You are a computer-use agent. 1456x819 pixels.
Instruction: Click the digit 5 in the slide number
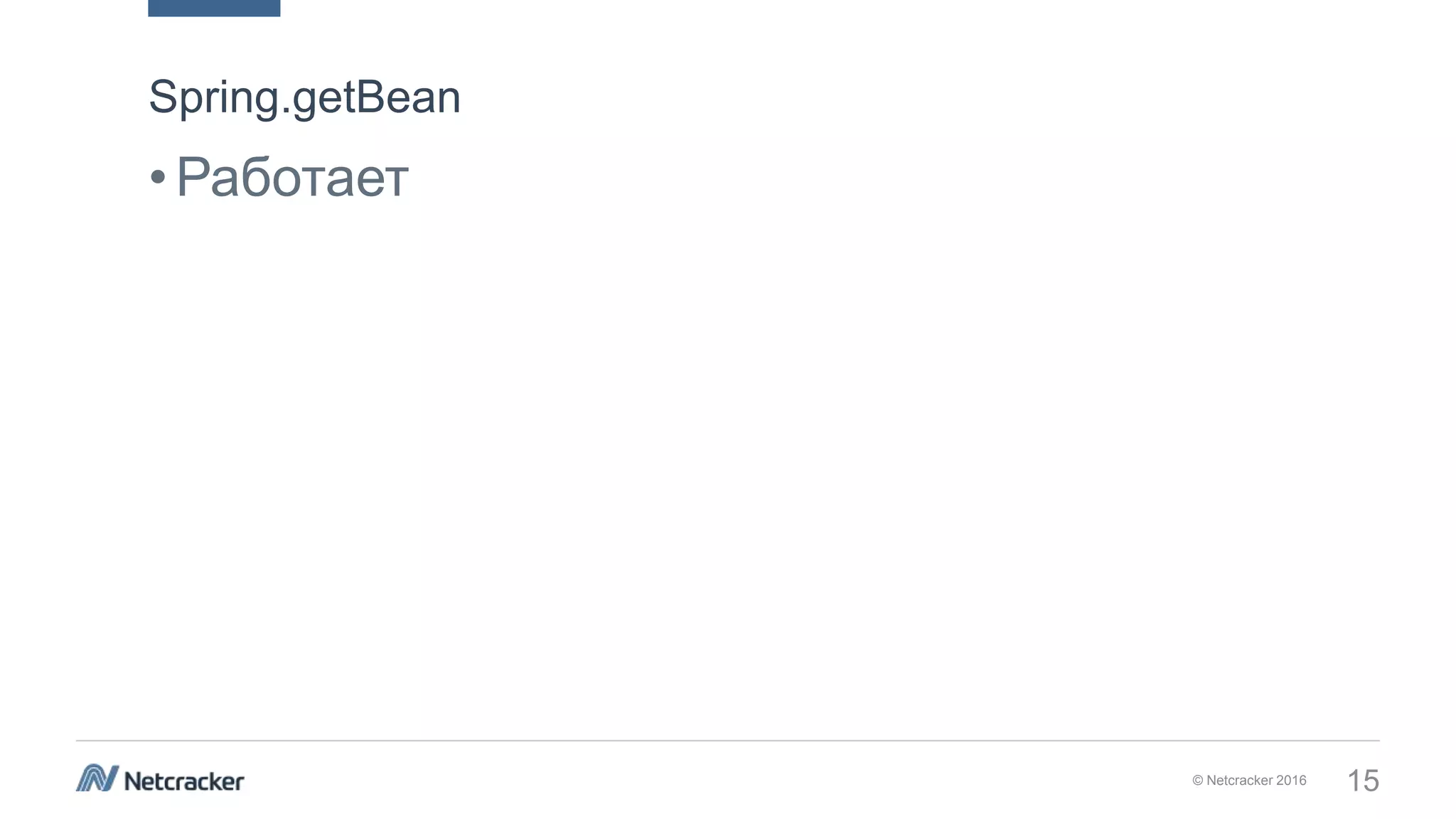(1371, 781)
